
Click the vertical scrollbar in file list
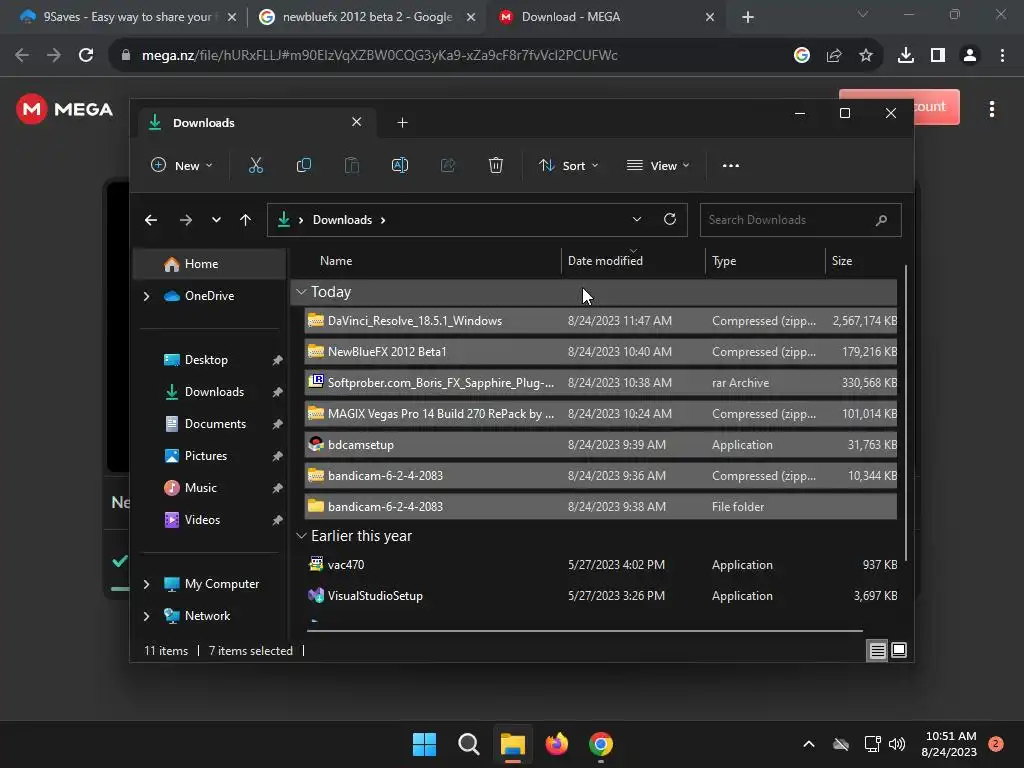(x=905, y=413)
